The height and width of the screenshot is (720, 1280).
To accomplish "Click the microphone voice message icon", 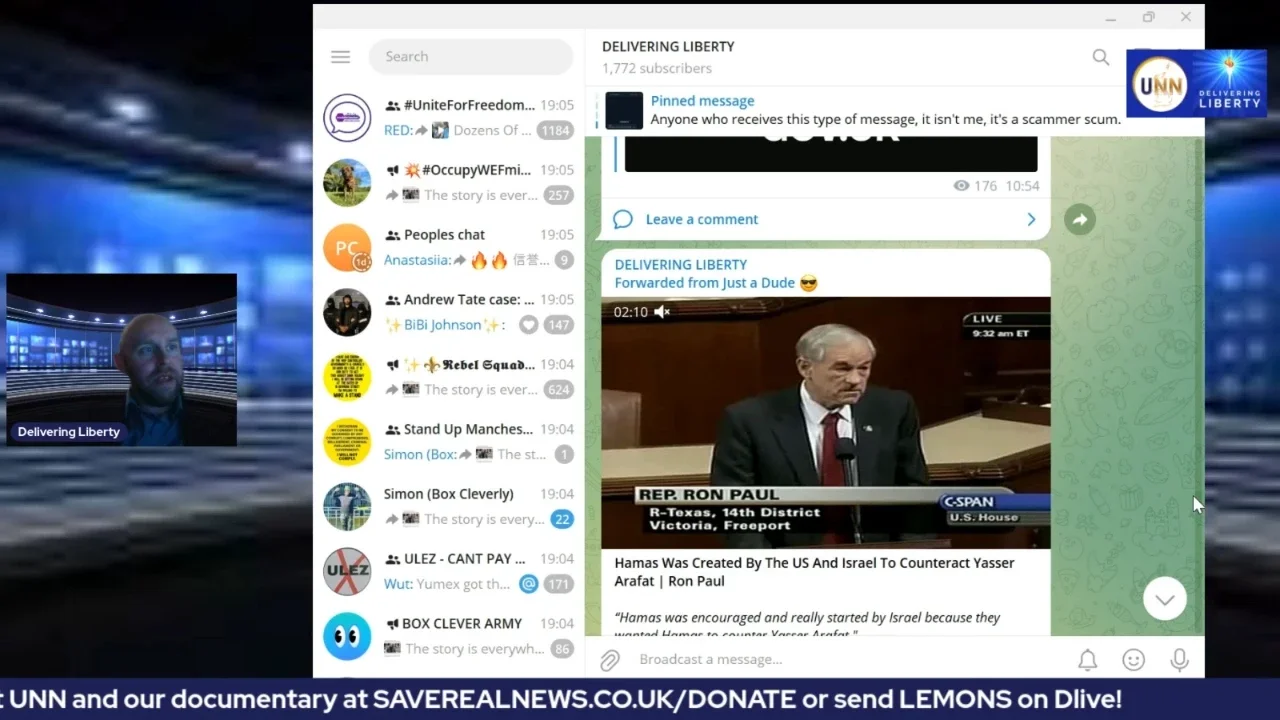I will point(1180,660).
